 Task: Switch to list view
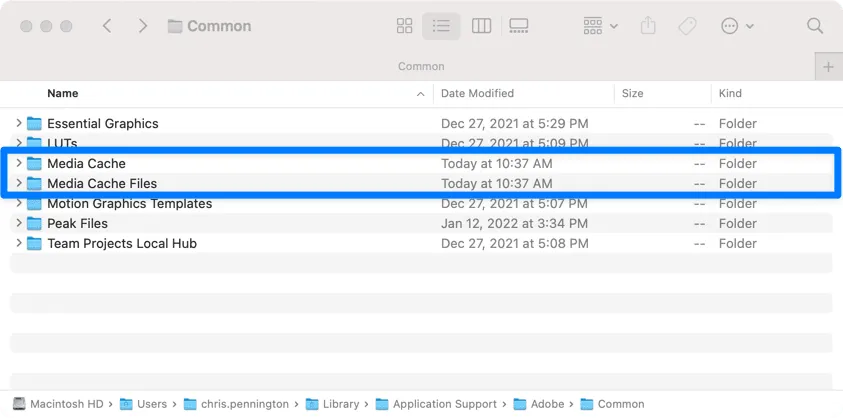(441, 26)
